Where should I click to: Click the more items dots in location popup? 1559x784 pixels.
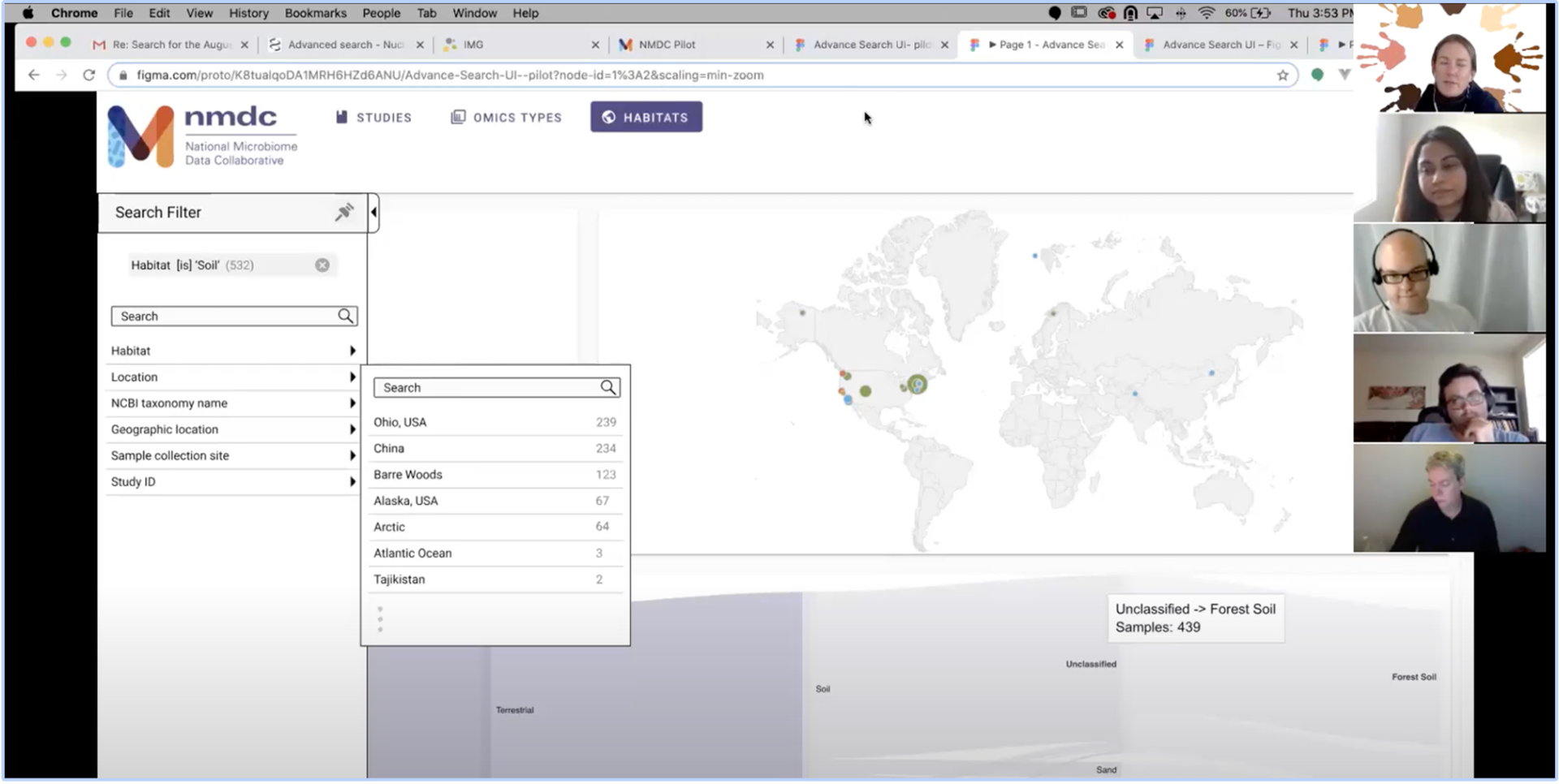(x=380, y=619)
